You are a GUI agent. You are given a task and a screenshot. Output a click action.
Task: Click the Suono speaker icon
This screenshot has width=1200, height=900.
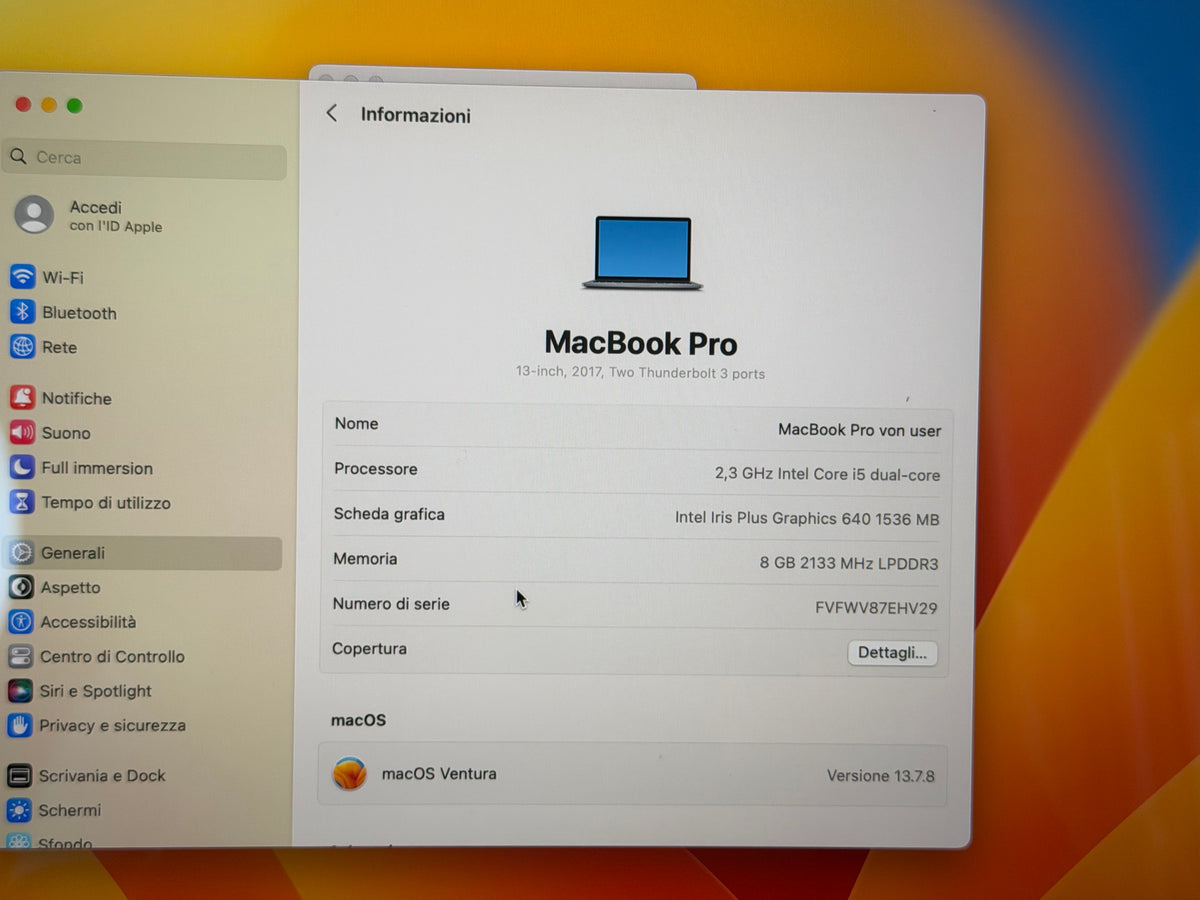click(22, 433)
